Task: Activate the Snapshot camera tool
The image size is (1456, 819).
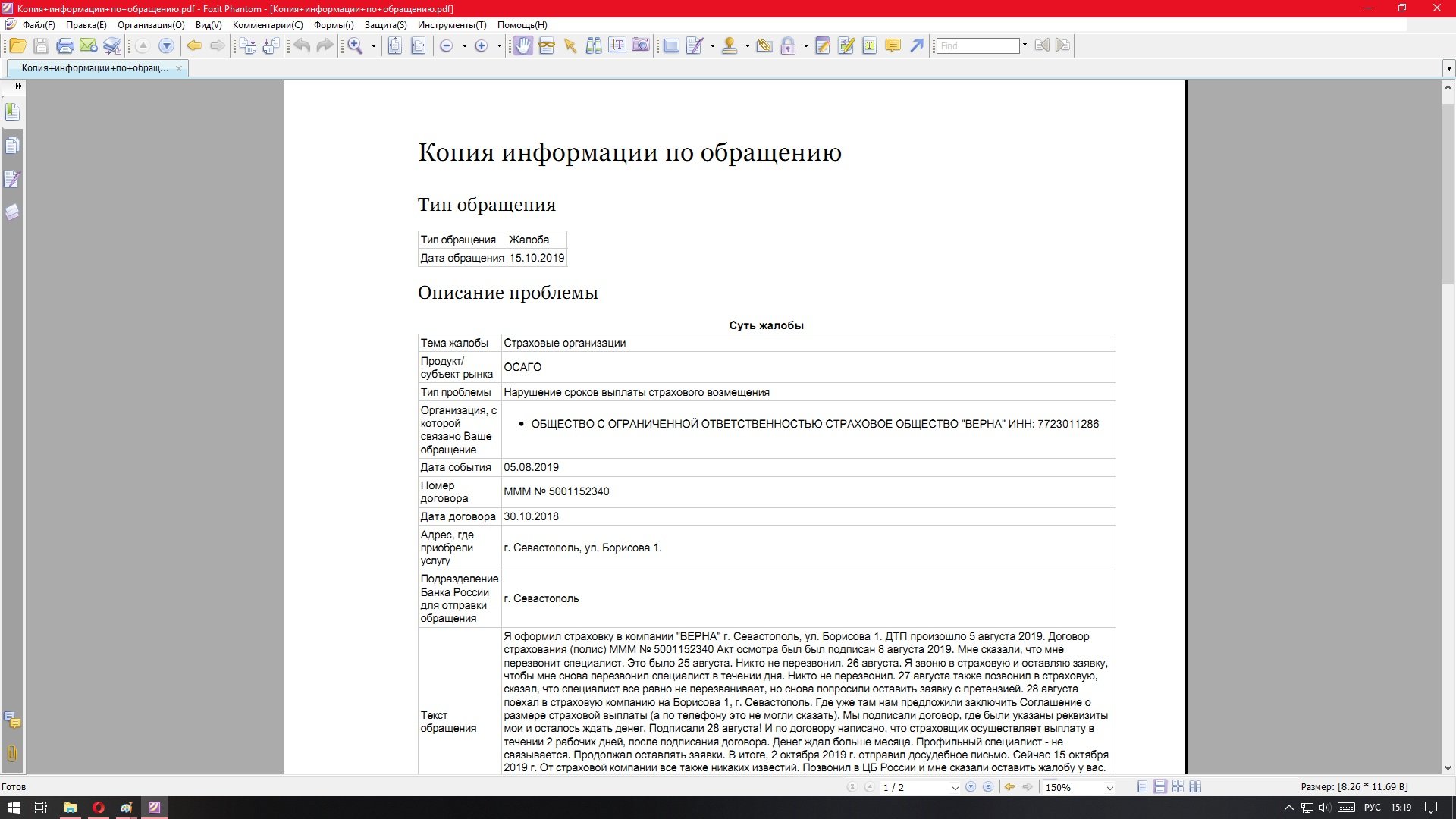Action: [x=641, y=46]
